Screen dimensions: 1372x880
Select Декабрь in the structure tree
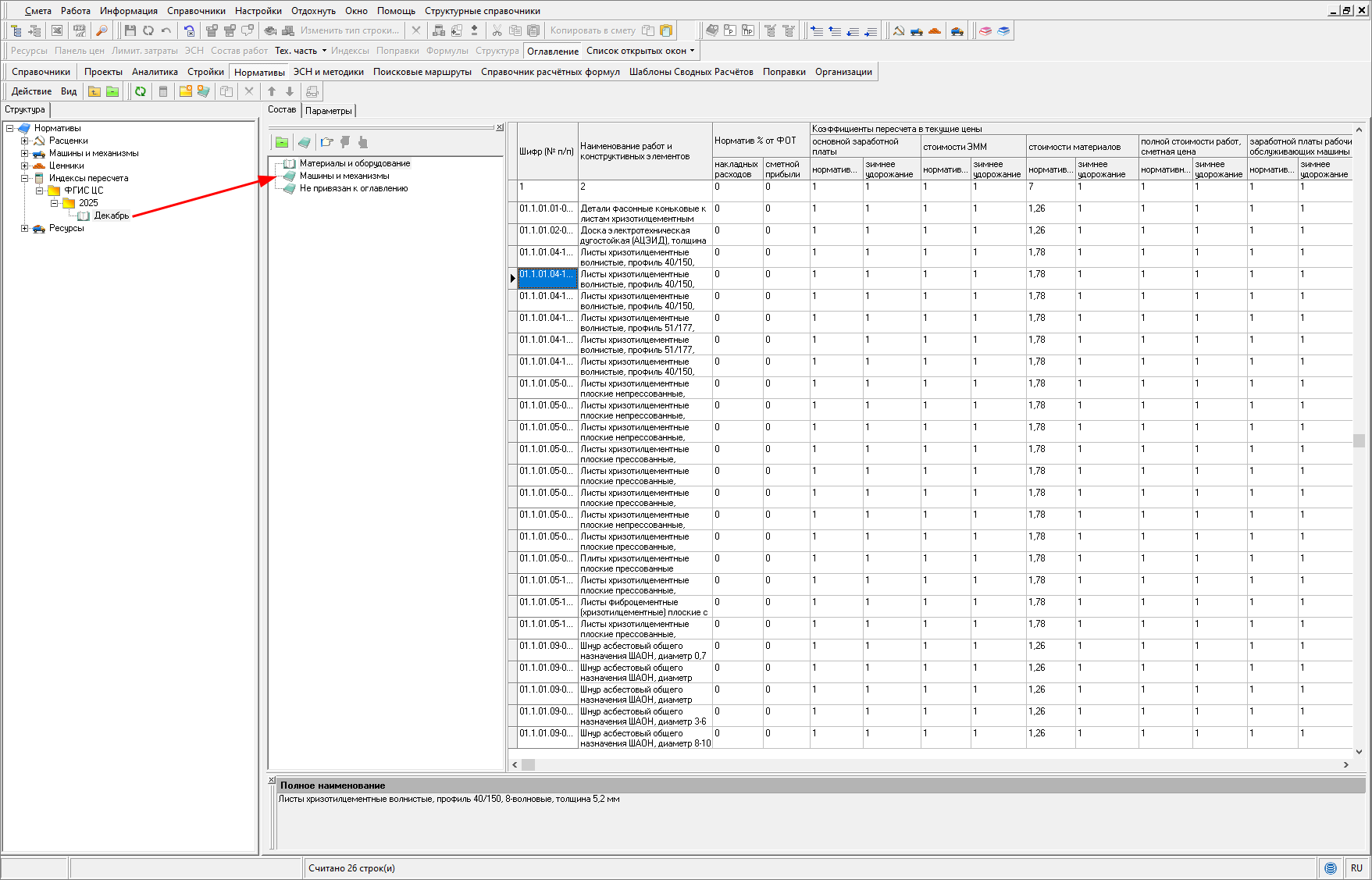(x=111, y=216)
